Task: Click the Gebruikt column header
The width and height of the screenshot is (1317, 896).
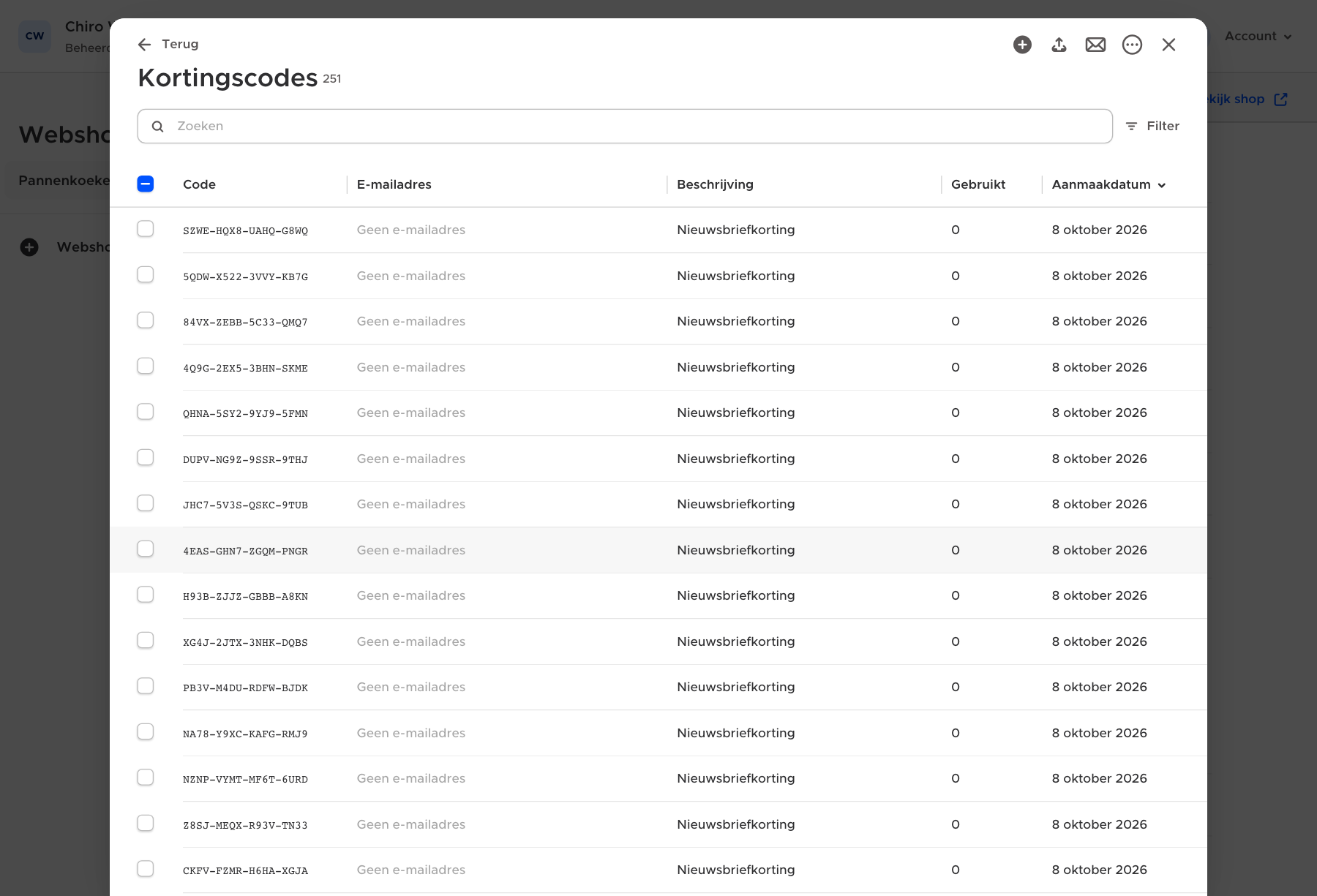Action: point(978,184)
